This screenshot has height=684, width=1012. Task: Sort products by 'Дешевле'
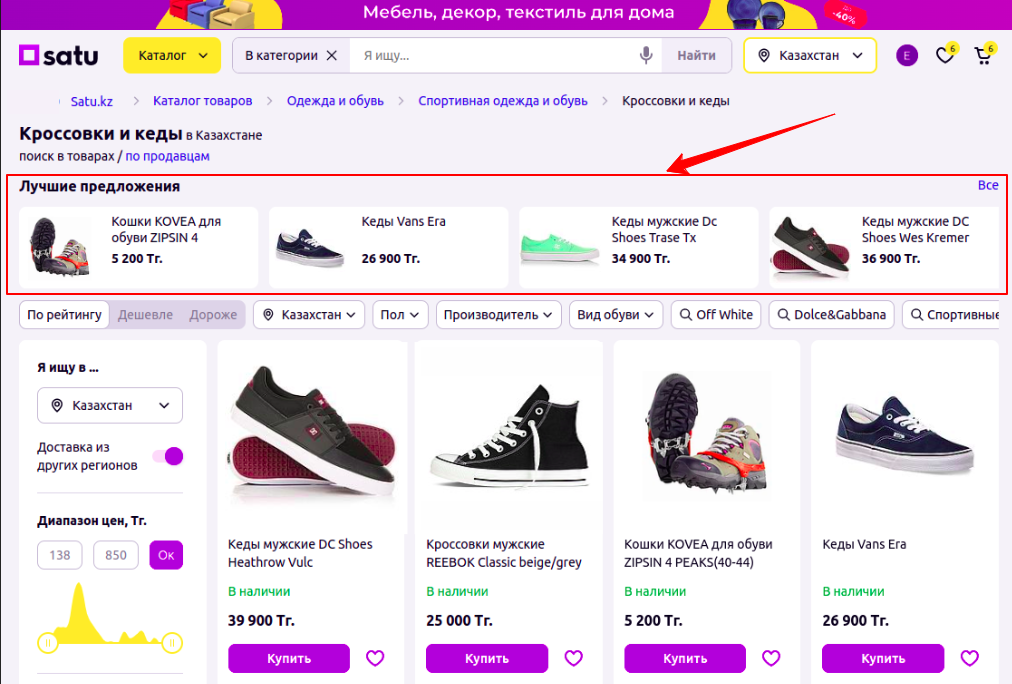145,315
